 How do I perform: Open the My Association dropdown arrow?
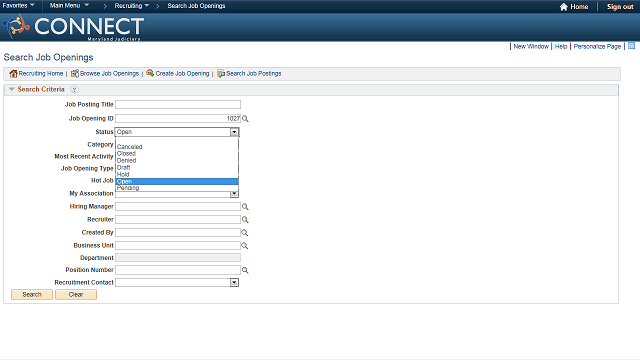(234, 193)
